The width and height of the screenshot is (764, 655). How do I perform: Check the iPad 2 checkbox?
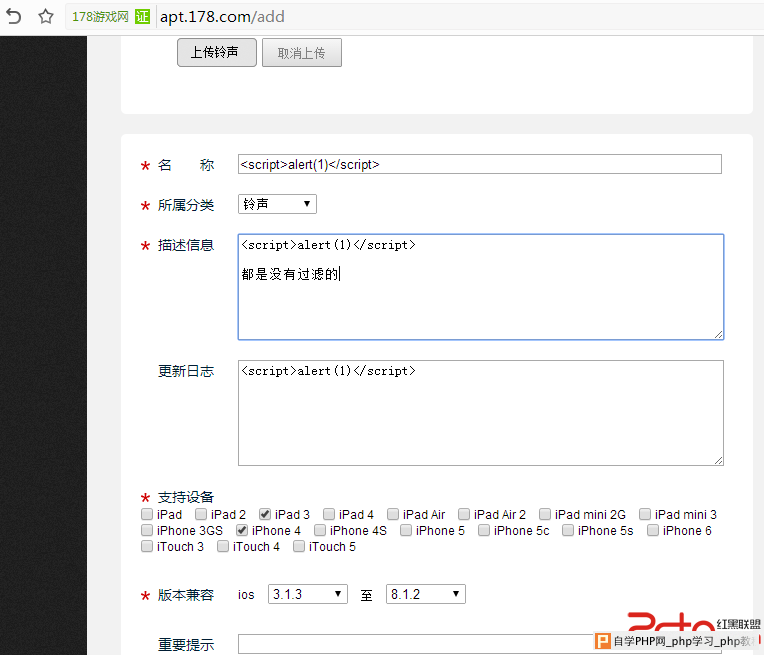point(201,514)
